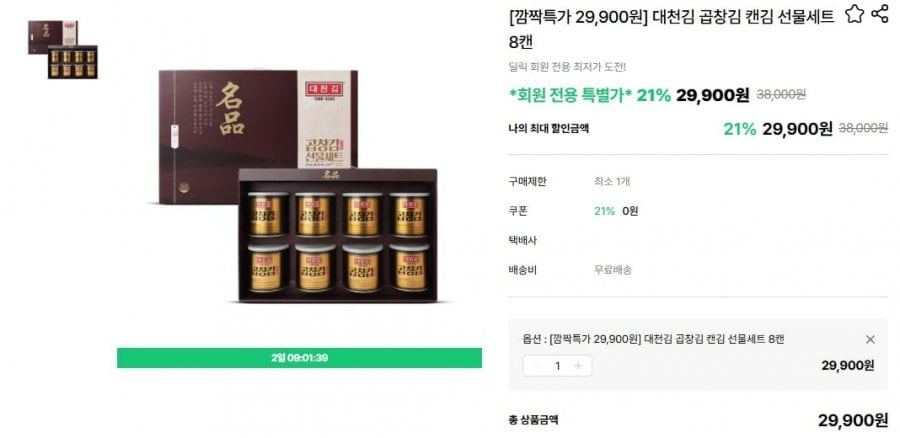Click the quantity input field

pos(557,366)
